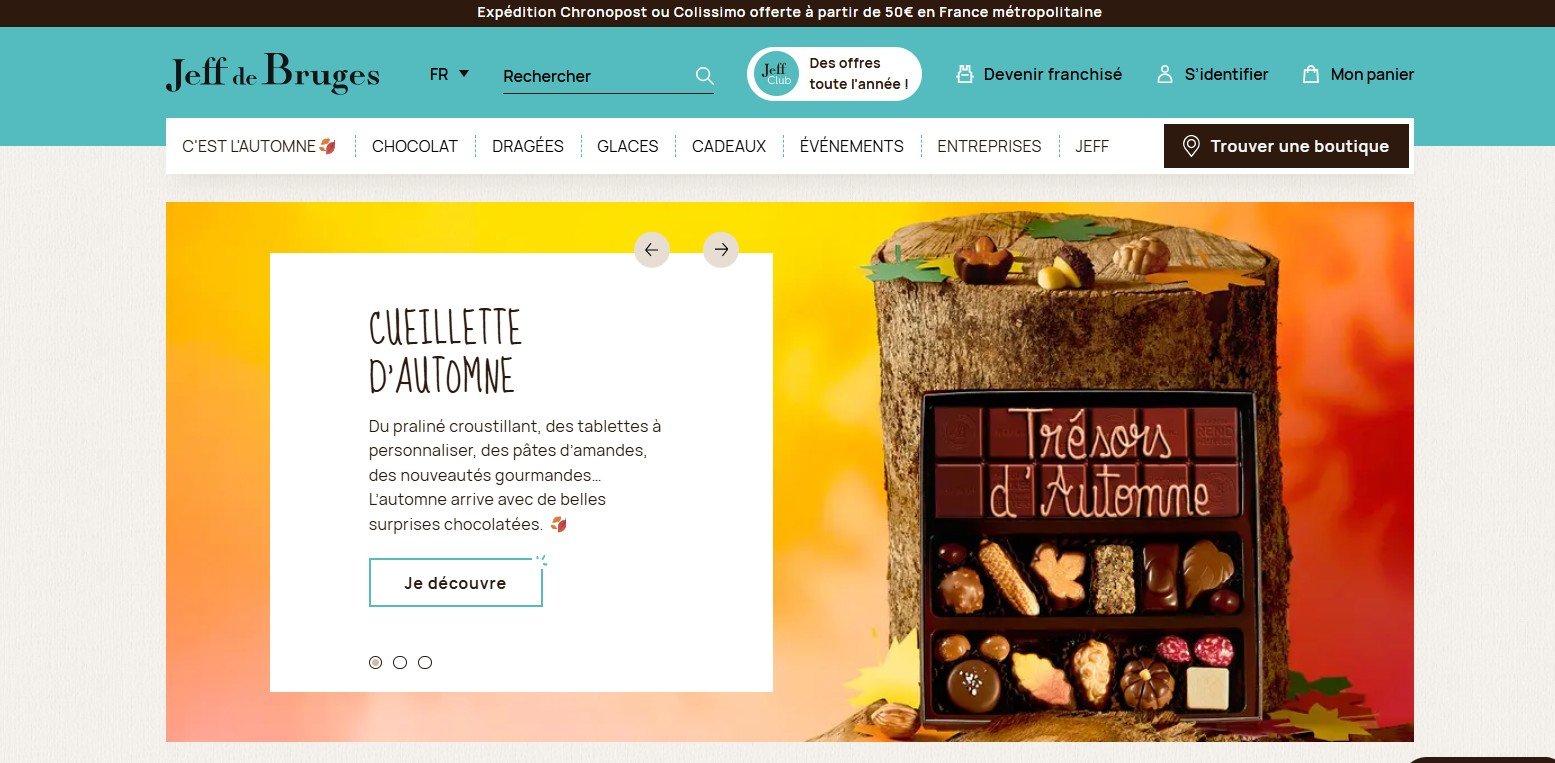Viewport: 1555px width, 763px height.
Task: Open the FR language dropdown
Action: 449,74
